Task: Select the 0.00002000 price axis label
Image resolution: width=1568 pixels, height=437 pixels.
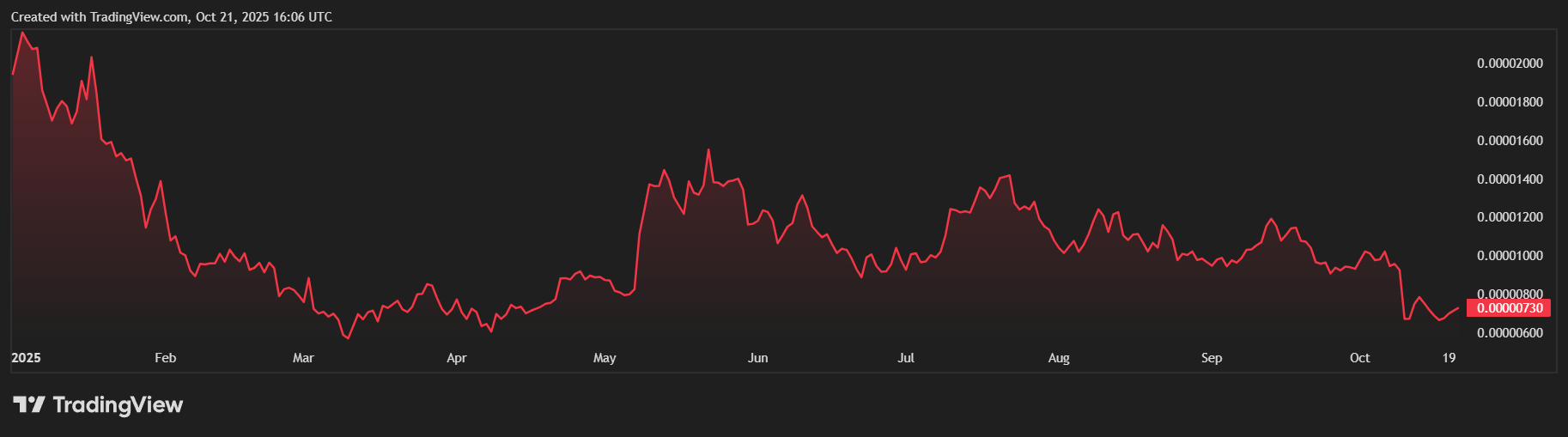Action: coord(1509,64)
